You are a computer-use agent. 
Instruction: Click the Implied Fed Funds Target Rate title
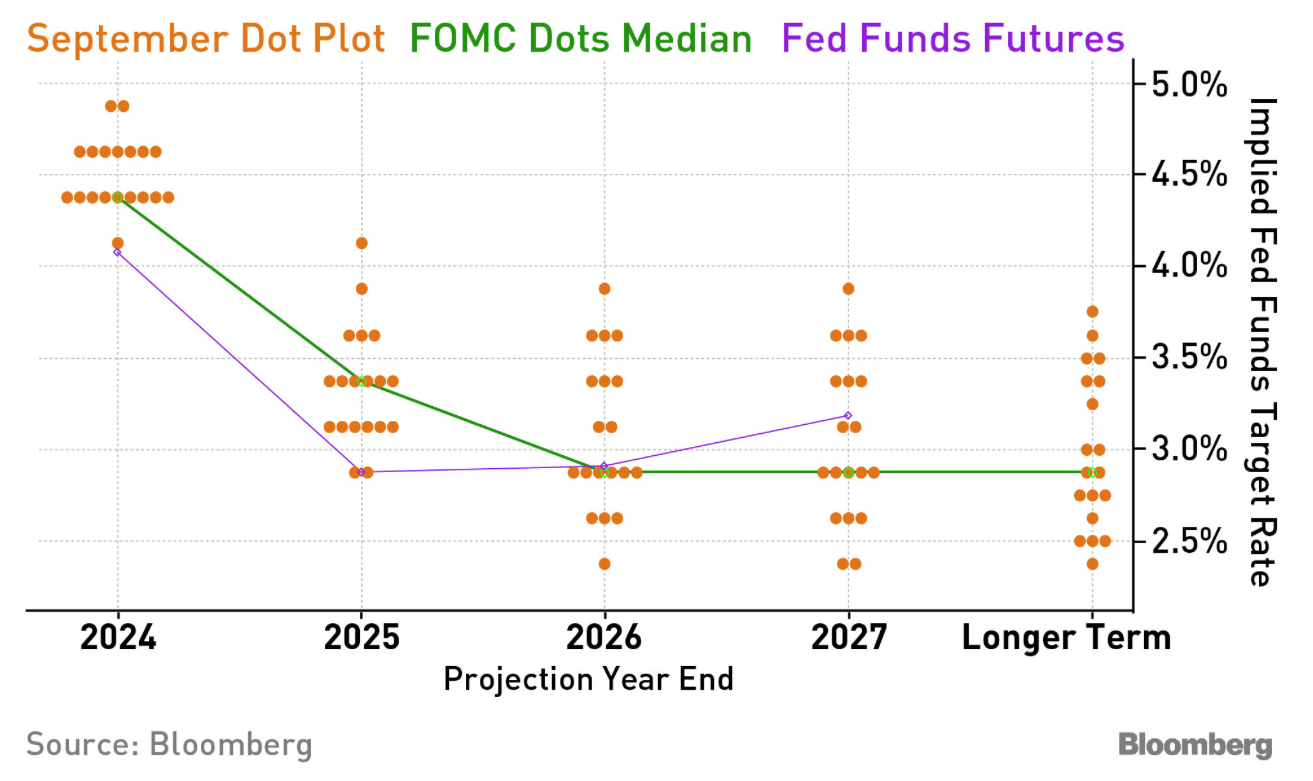click(1263, 342)
